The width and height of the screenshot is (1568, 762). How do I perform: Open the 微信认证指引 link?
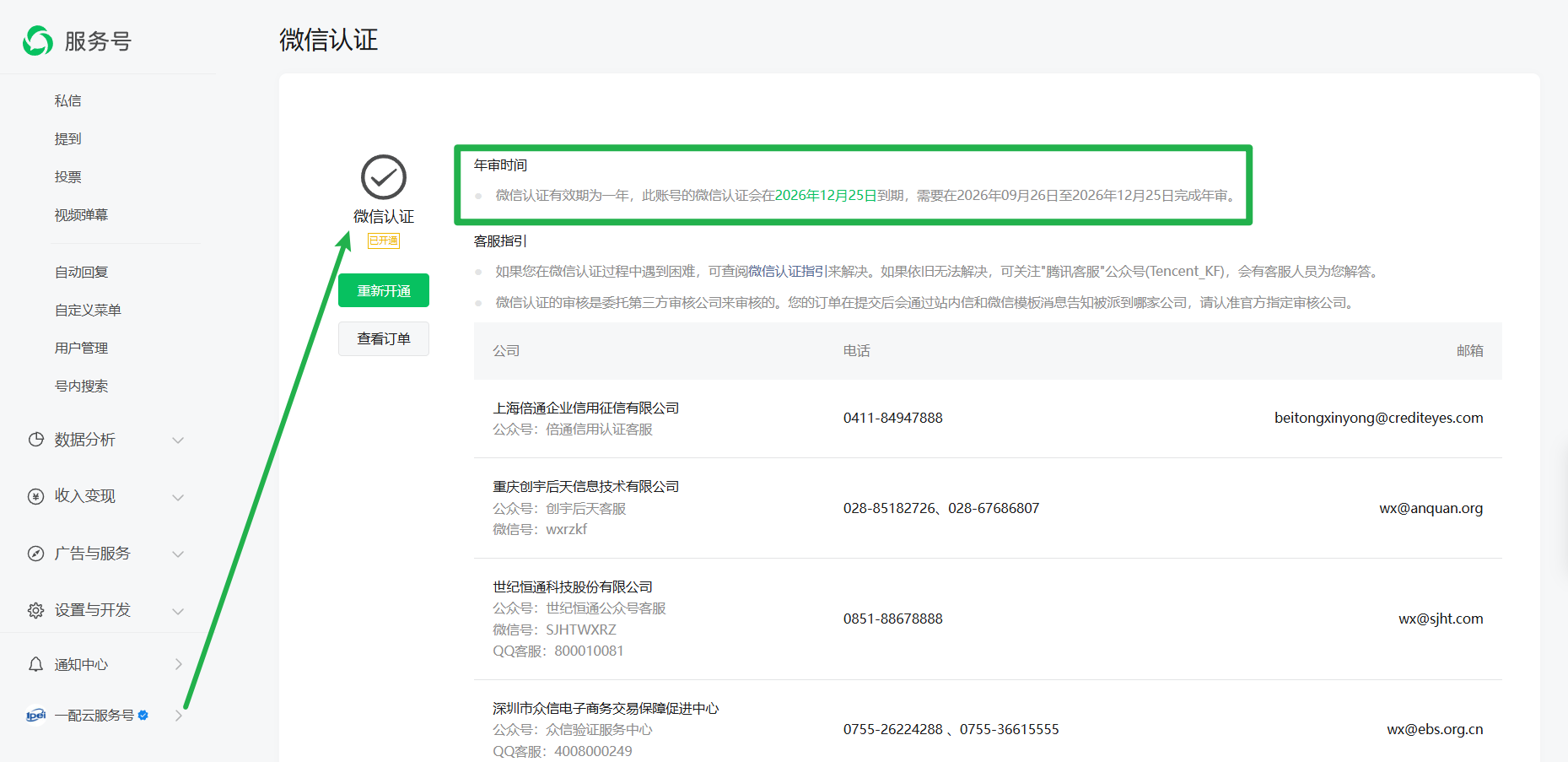point(786,272)
